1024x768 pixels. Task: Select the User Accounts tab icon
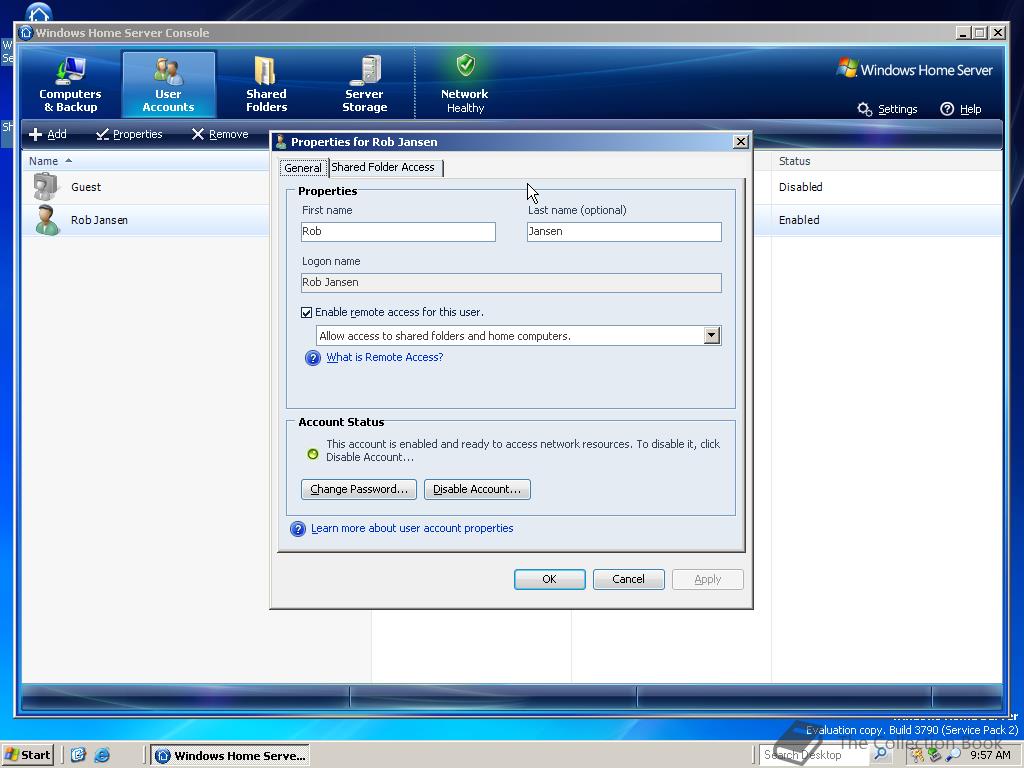pyautogui.click(x=168, y=82)
